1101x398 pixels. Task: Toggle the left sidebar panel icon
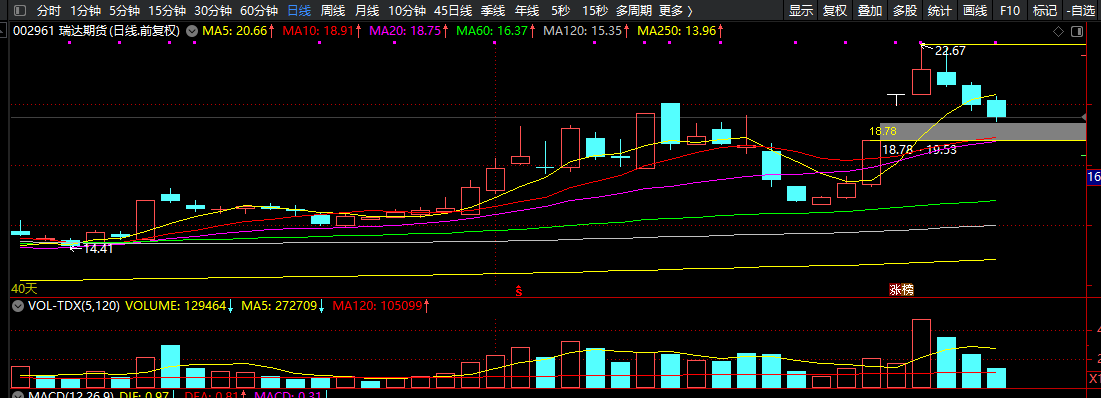coord(20,11)
